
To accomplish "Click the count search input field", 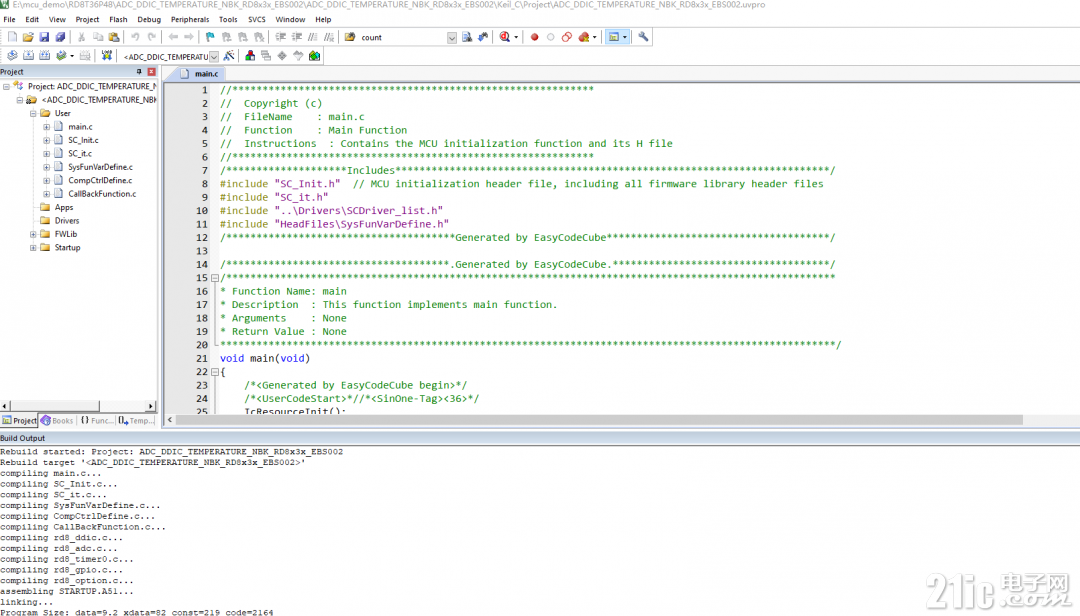I will point(403,38).
